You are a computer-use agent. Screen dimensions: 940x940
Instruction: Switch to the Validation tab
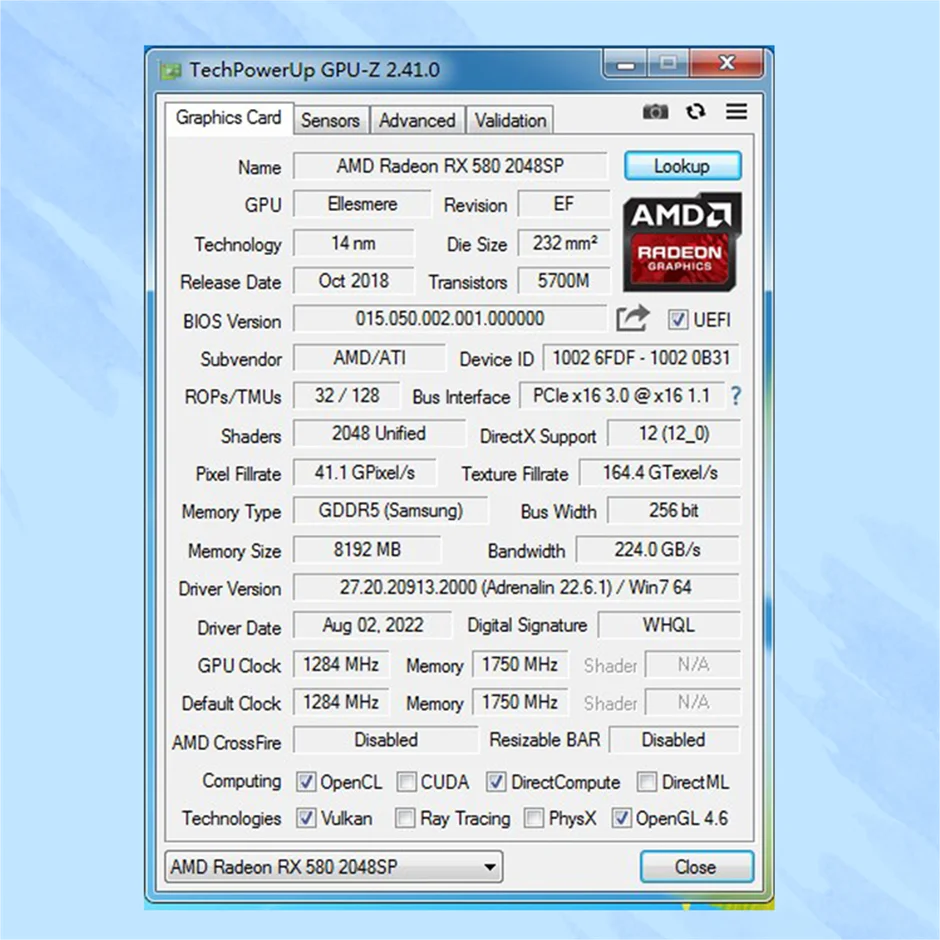(510, 120)
